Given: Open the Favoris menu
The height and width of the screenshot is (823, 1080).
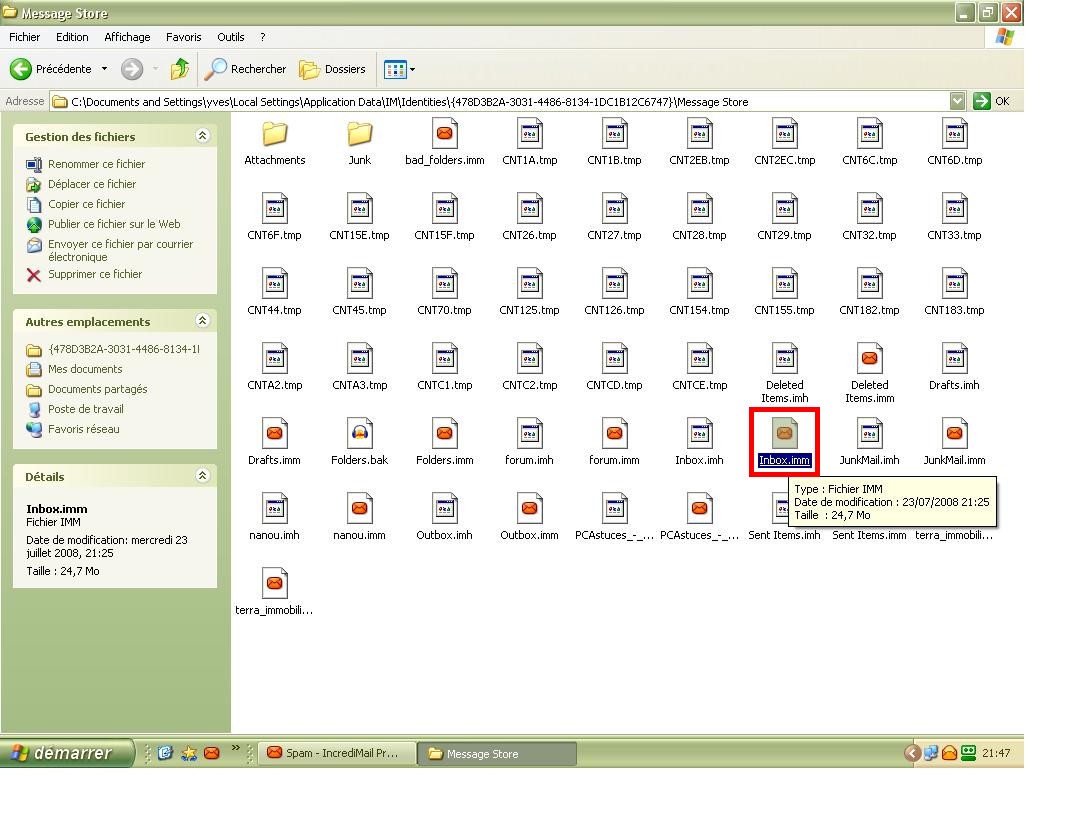Looking at the screenshot, I should click(183, 37).
